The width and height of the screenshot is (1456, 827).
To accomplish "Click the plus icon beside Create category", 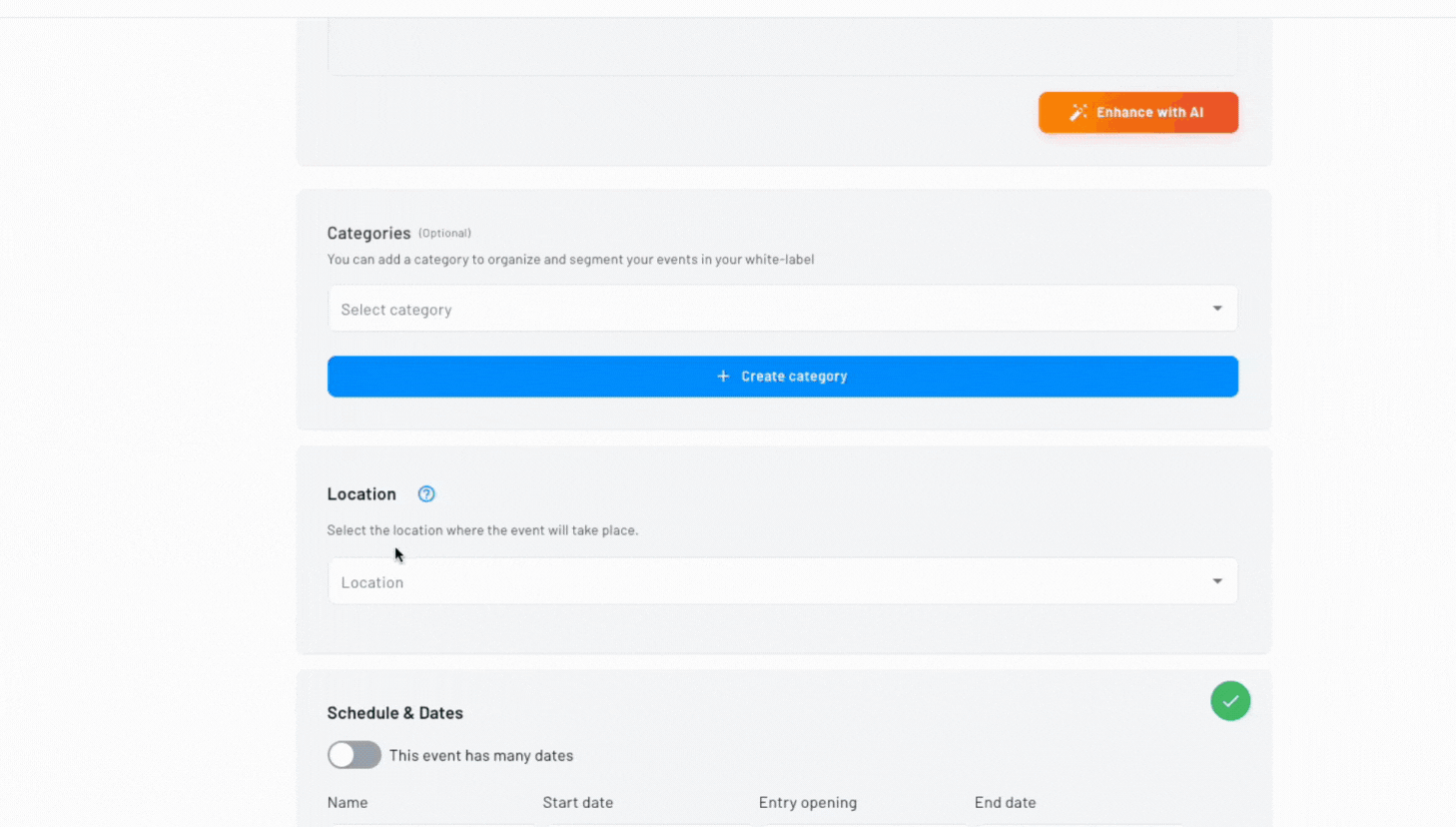I will (723, 377).
